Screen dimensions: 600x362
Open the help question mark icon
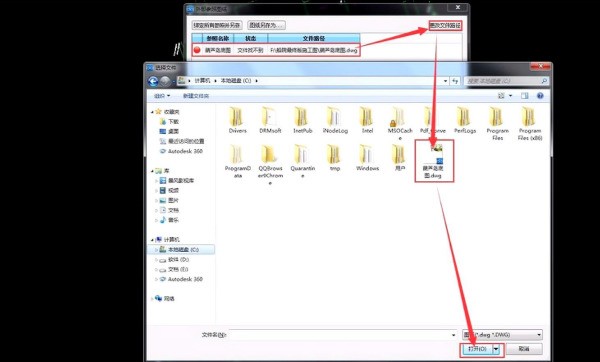tap(540, 96)
